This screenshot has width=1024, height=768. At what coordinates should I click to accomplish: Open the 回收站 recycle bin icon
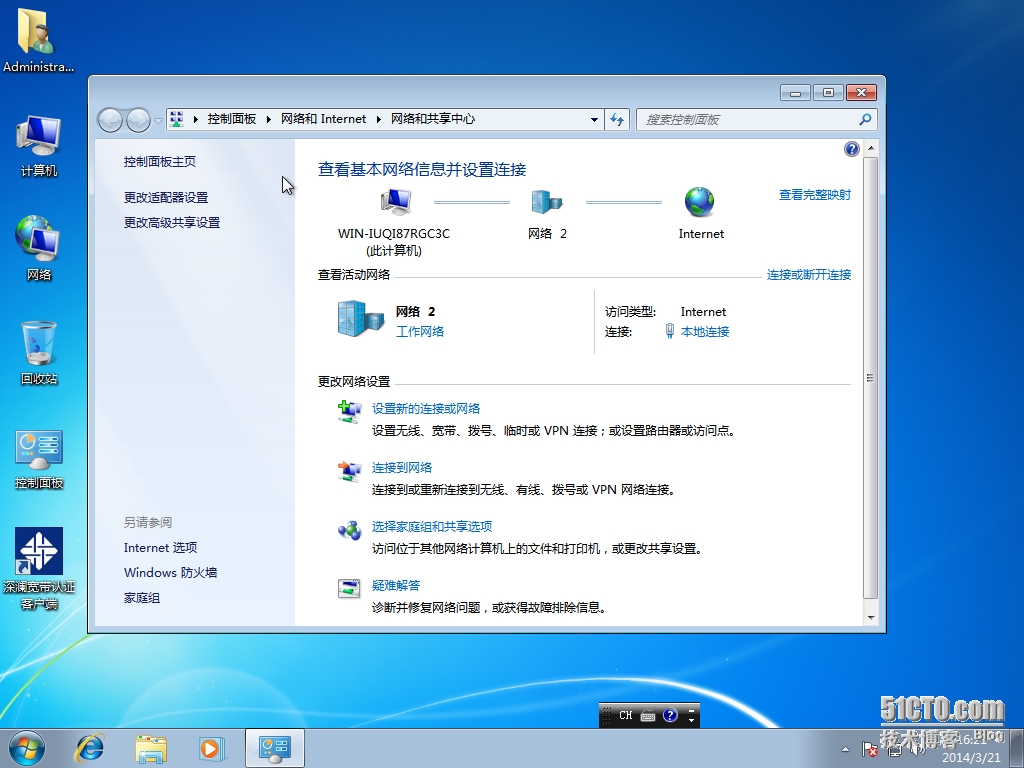(39, 353)
